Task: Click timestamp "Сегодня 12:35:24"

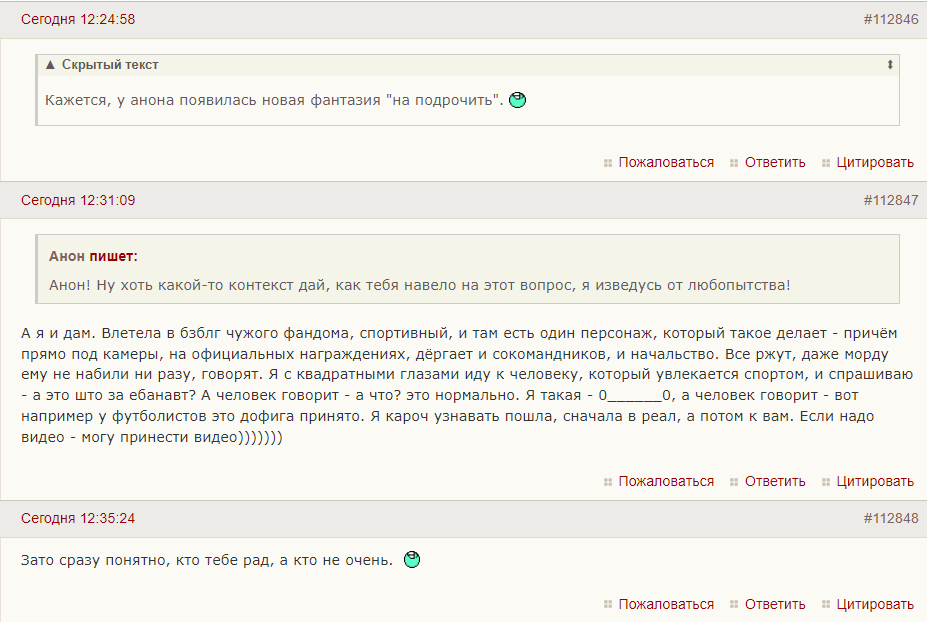Action: [x=78, y=518]
